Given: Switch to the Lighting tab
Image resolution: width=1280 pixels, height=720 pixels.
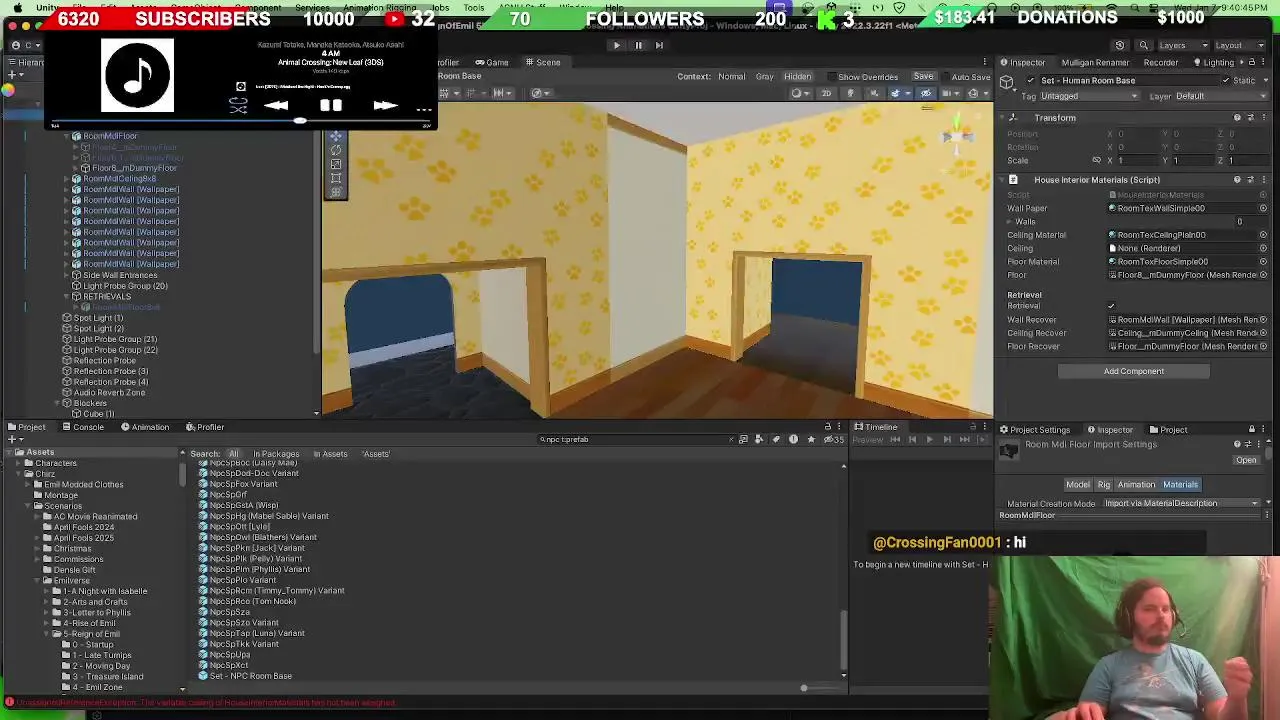Looking at the screenshot, I should click(1213, 62).
